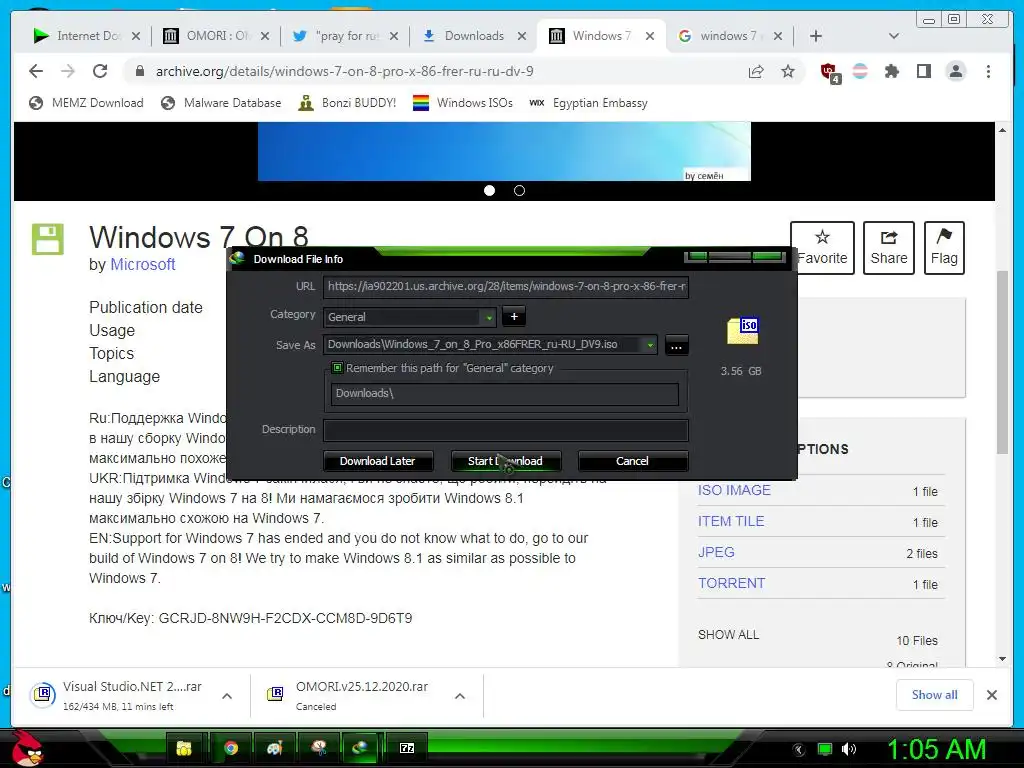Open the ISO IMAGE download link
1024x768 pixels.
coord(734,490)
